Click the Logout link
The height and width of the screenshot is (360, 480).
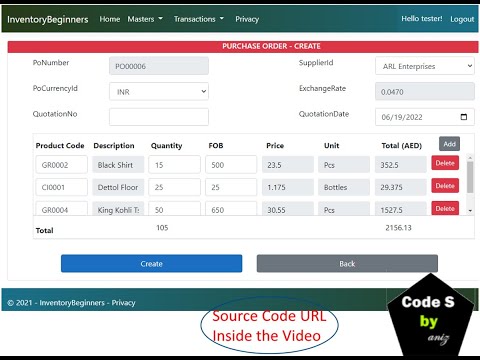(x=462, y=19)
